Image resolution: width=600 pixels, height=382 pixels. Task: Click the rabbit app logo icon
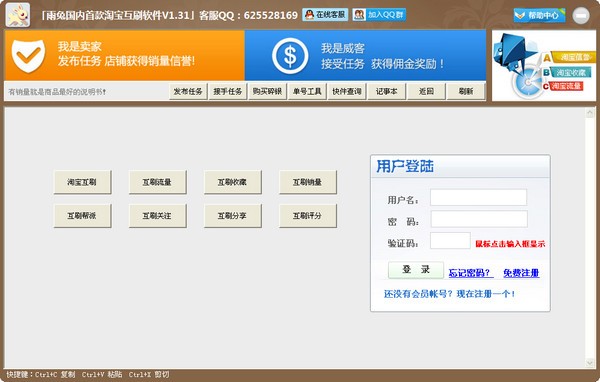coord(18,15)
